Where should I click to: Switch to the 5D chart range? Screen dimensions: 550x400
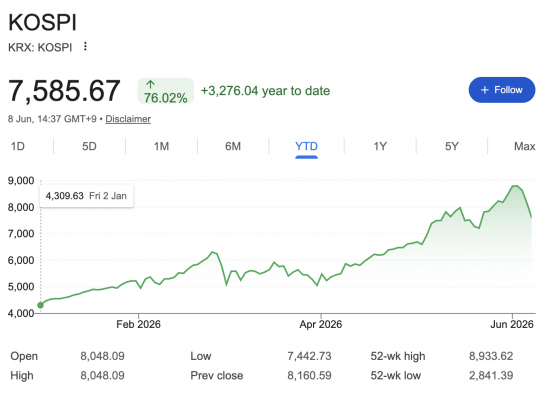pyautogui.click(x=89, y=146)
